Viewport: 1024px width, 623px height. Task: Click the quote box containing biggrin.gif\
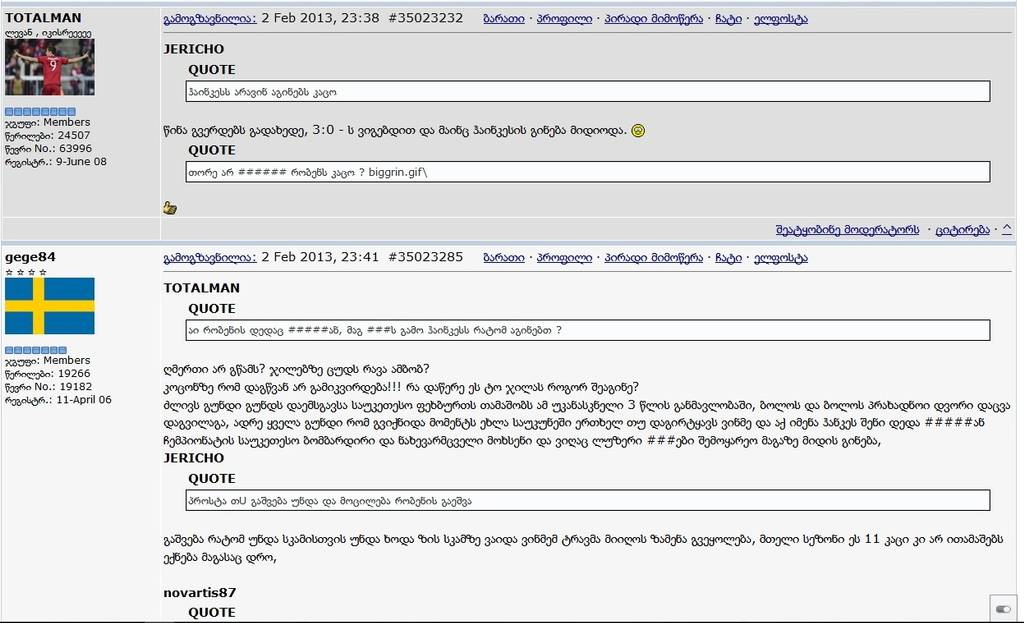click(588, 172)
